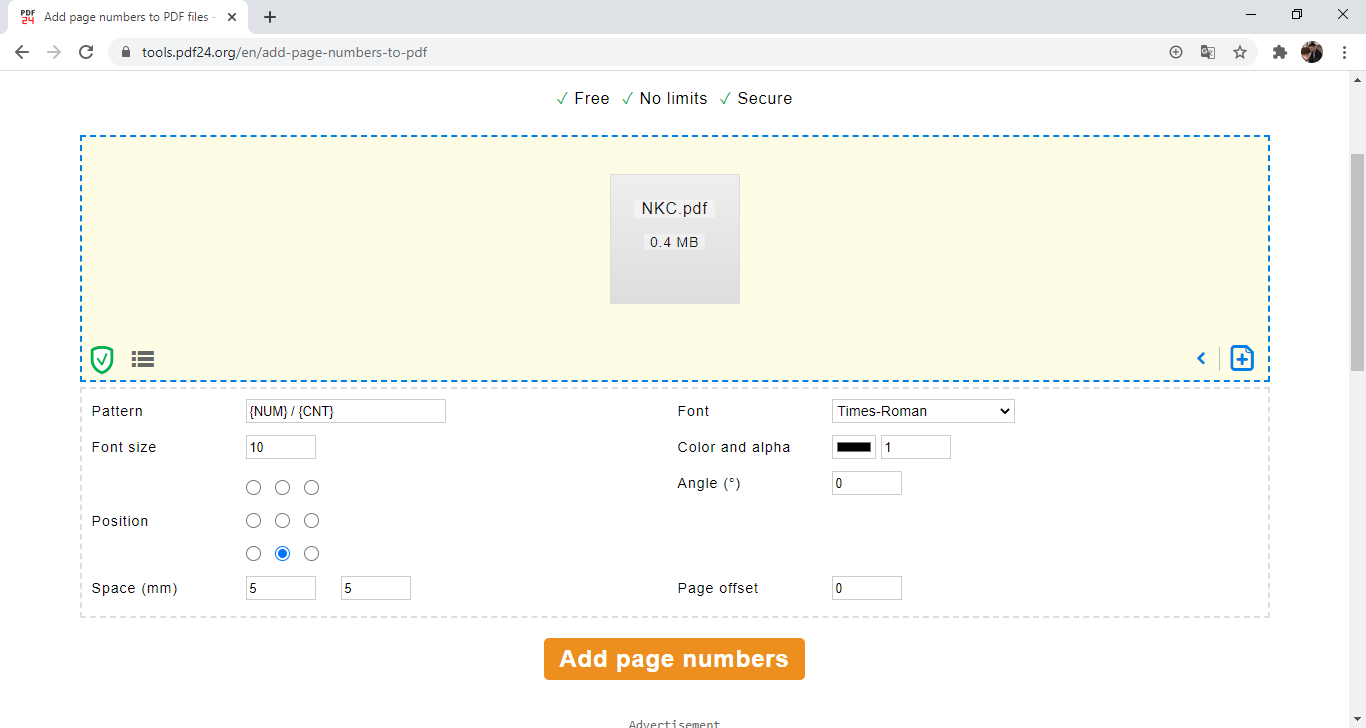Click the 'Pattern' label
This screenshot has height=728, width=1366.
[117, 411]
